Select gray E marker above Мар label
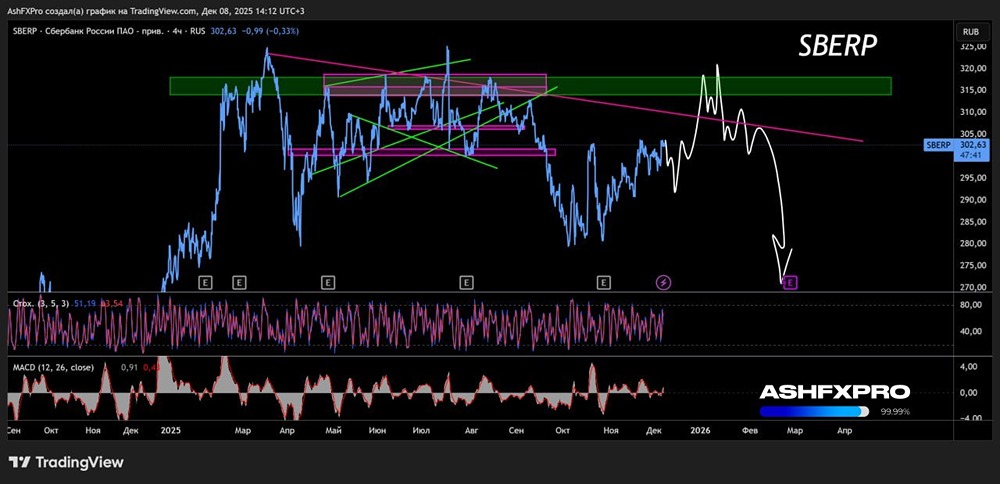 click(239, 281)
